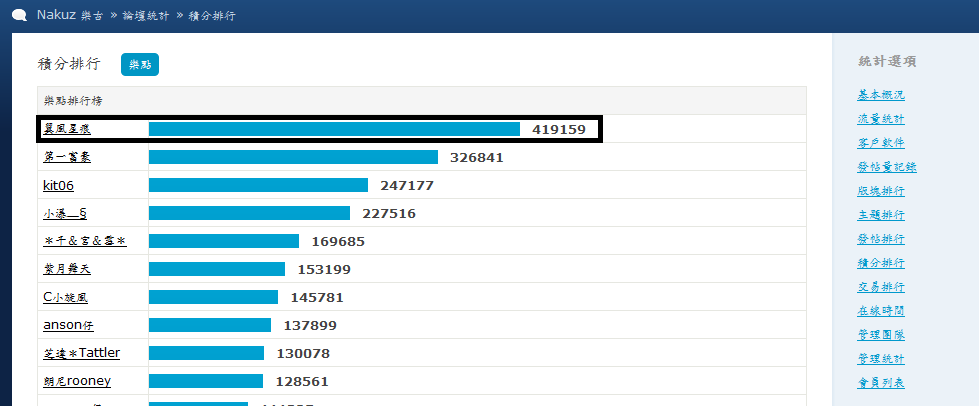
Task: Select 在線時間 in the sidebar
Action: [x=881, y=311]
